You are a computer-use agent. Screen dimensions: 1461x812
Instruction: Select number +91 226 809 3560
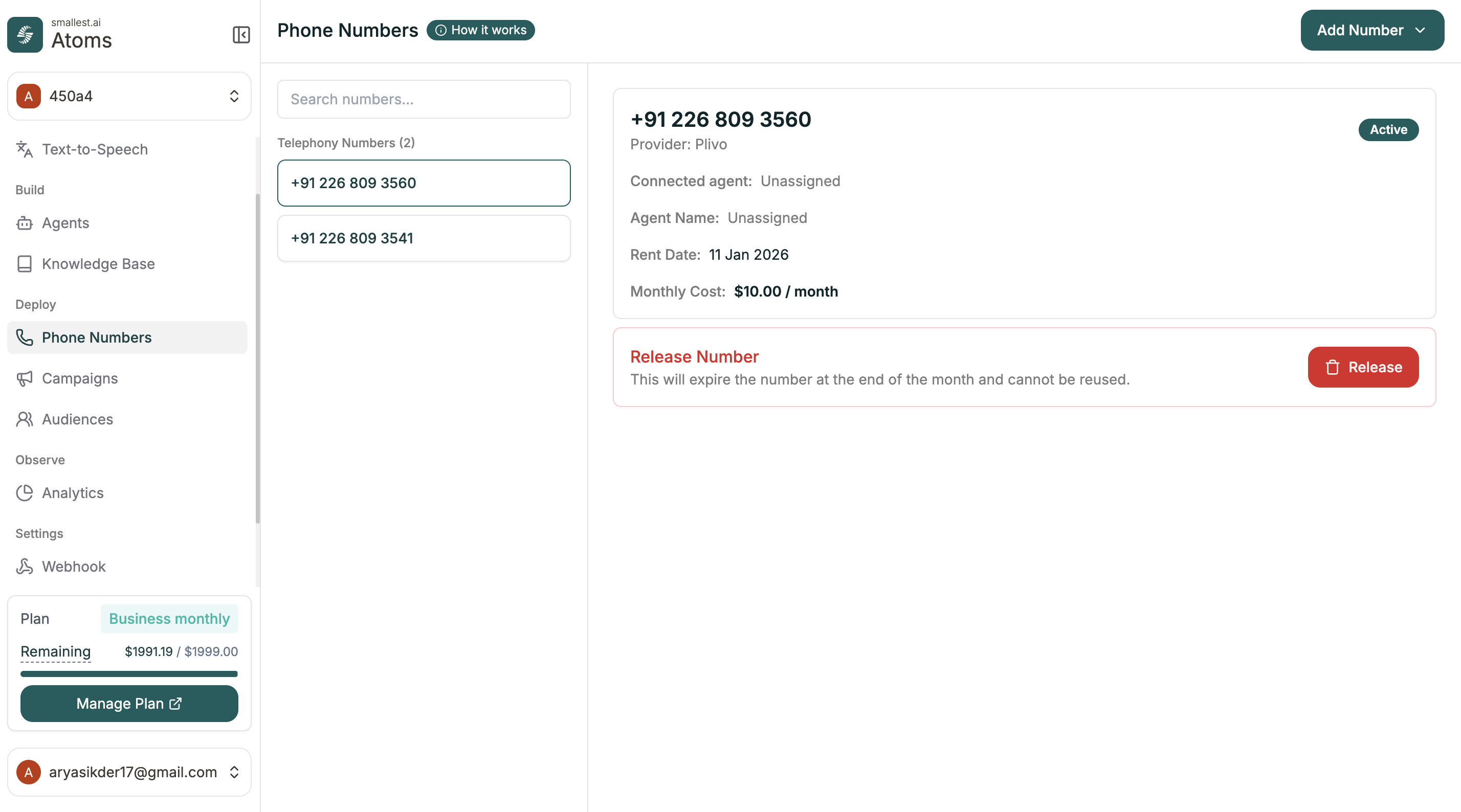[423, 183]
